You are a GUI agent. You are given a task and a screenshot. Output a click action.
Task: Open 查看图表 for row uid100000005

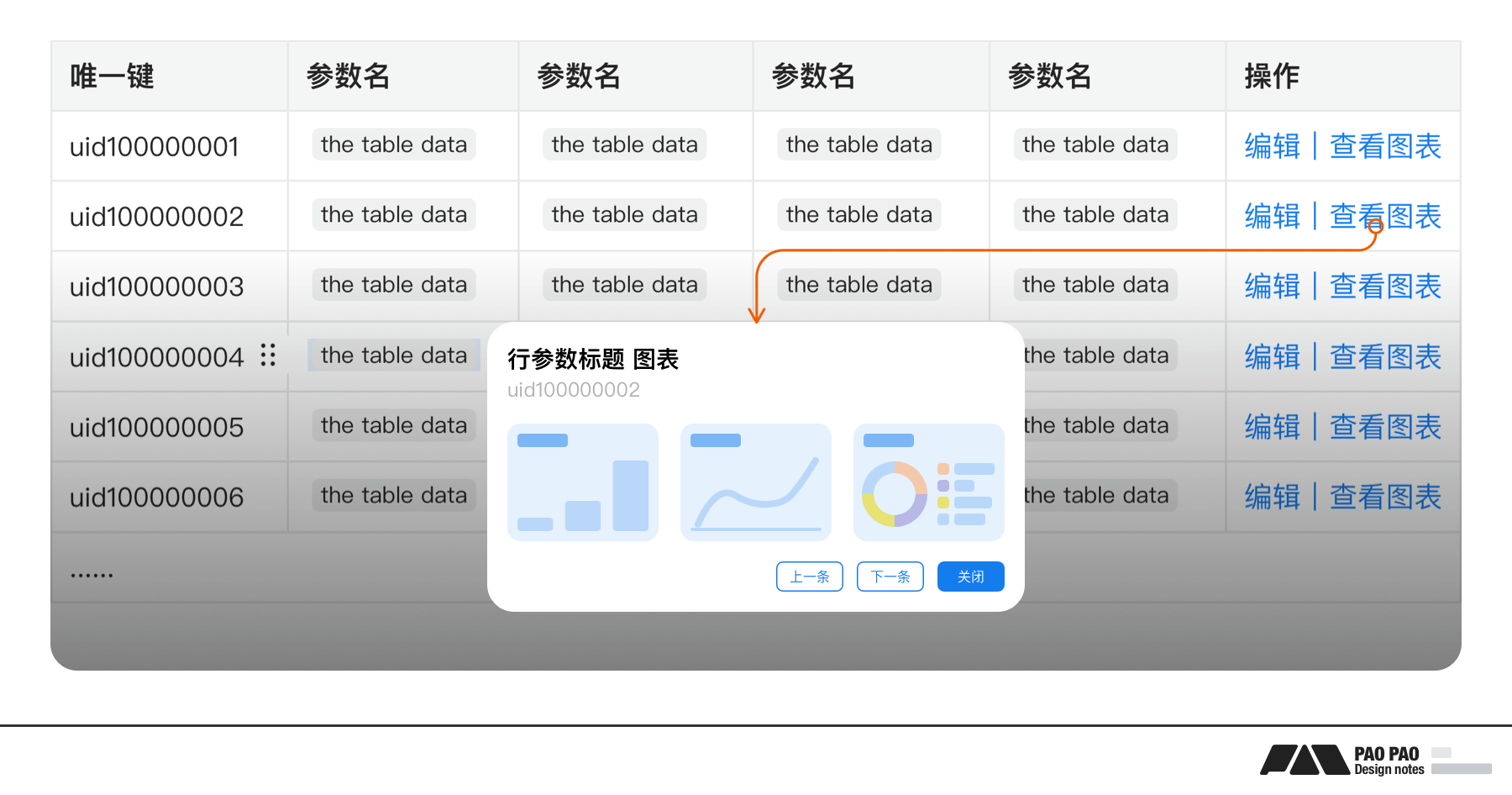(x=1385, y=427)
